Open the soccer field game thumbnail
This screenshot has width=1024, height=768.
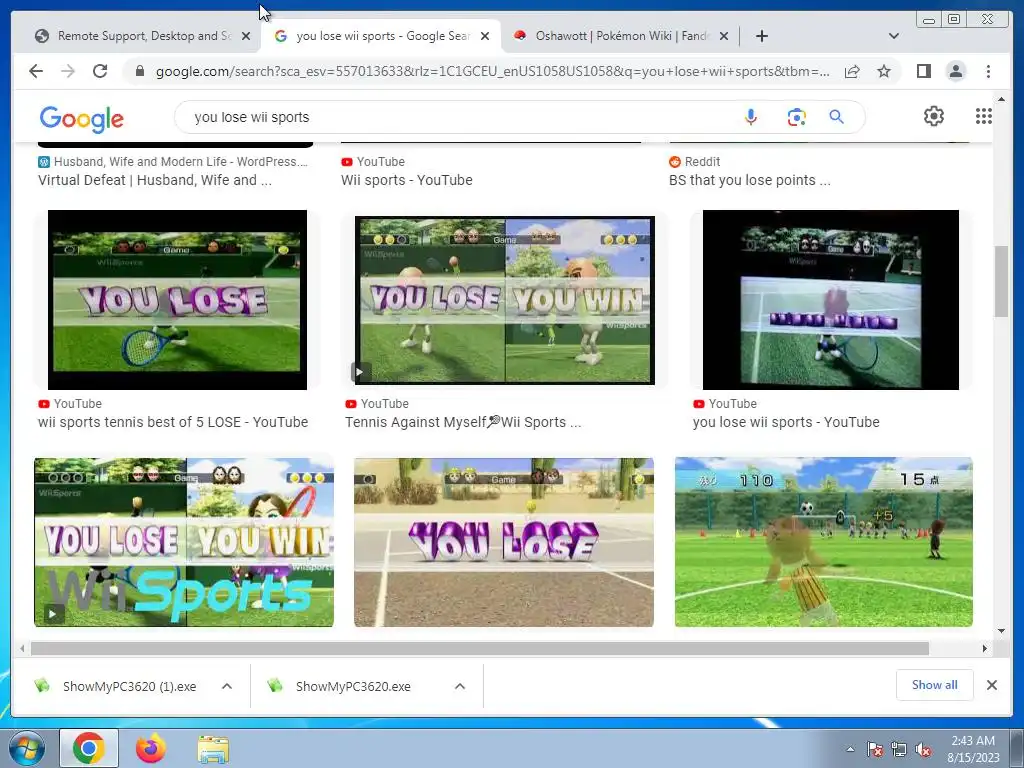pos(824,542)
